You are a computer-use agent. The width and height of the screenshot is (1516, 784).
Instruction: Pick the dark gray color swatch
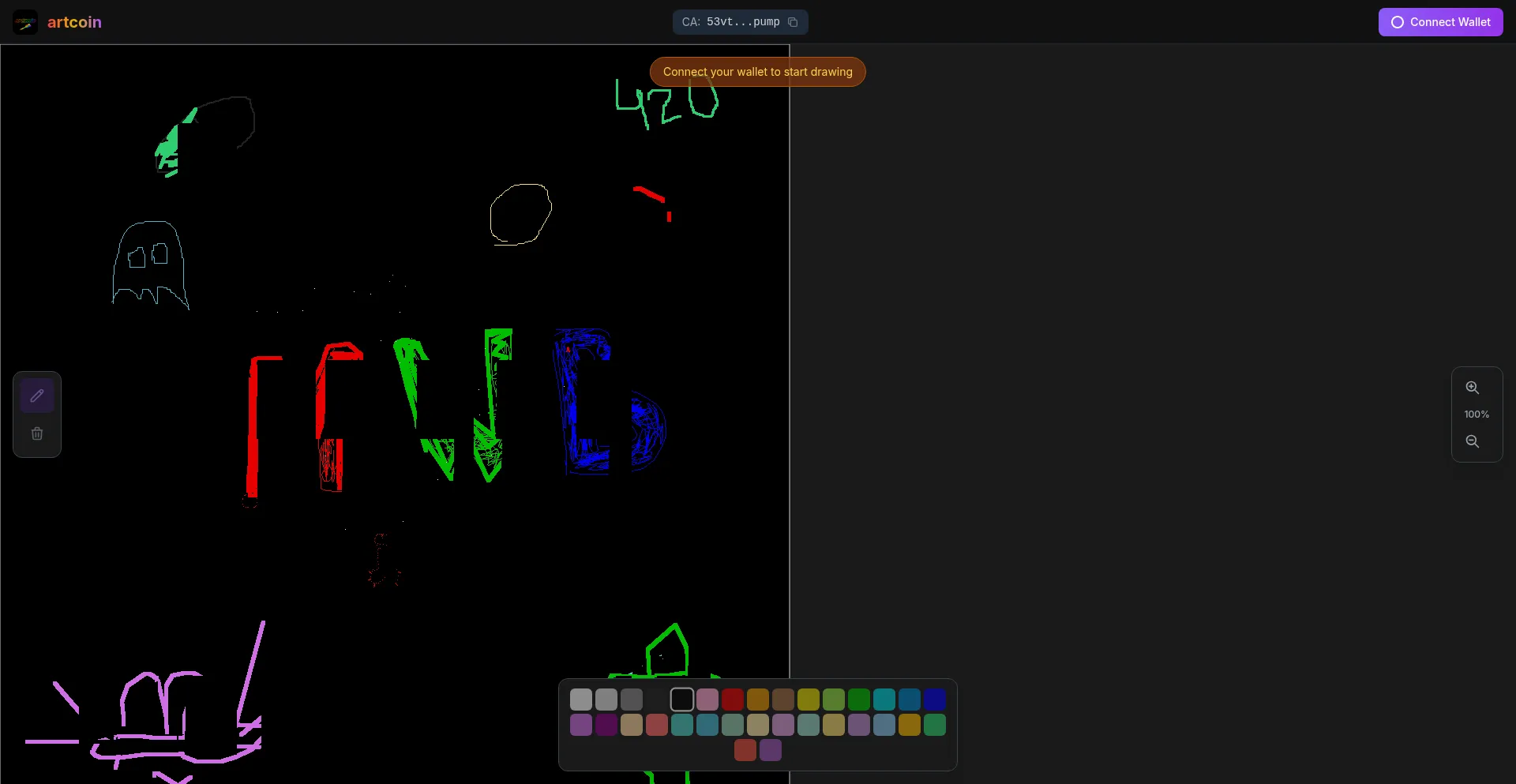tap(632, 700)
